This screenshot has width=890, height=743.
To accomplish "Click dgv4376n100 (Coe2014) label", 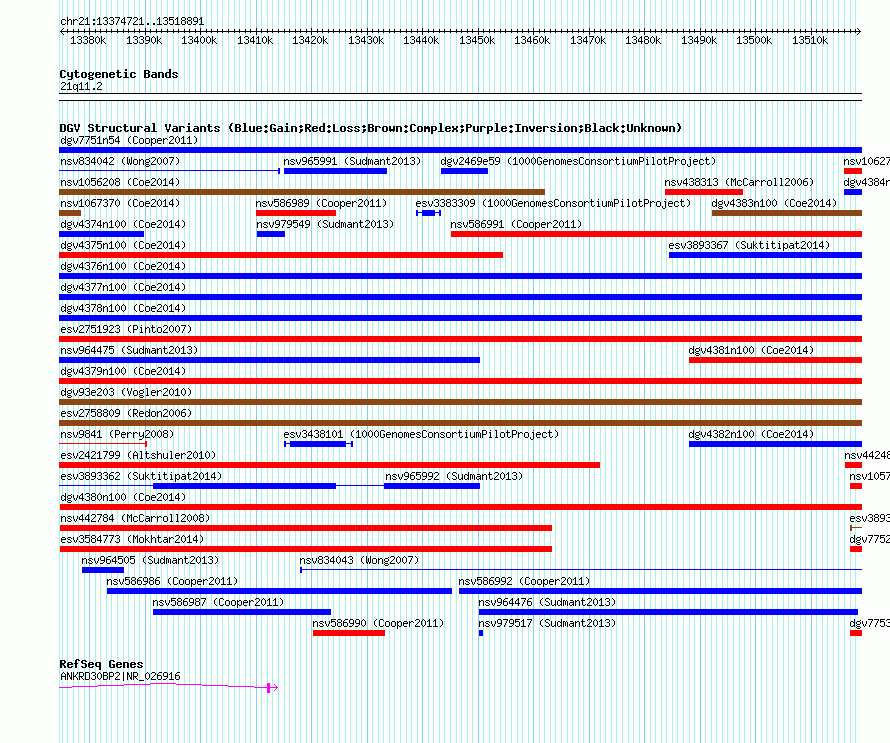I will coord(123,266).
